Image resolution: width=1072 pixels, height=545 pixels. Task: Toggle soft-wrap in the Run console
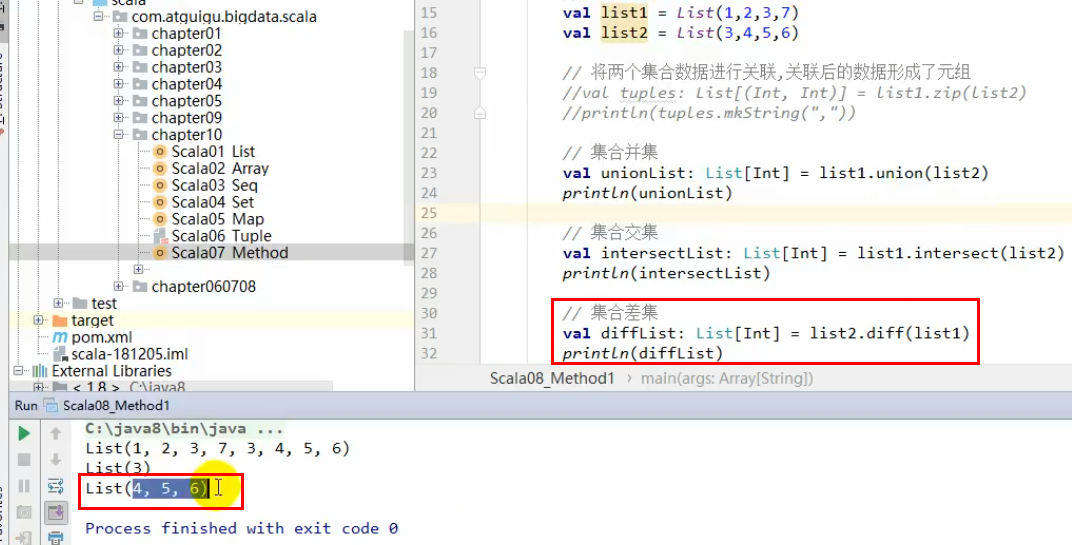point(56,486)
